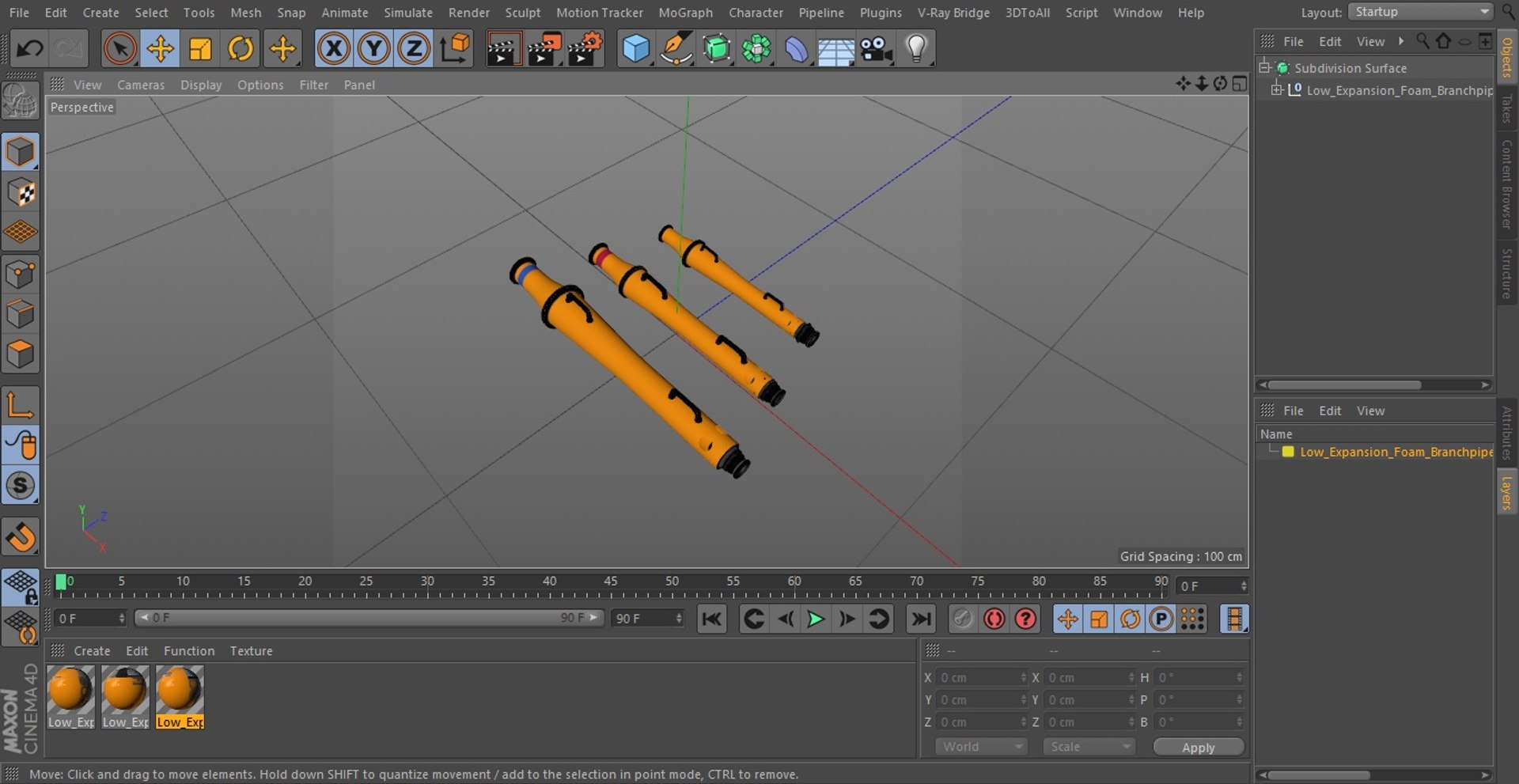Add Subdivision Surface generator
The width and height of the screenshot is (1519, 784).
tap(717, 49)
